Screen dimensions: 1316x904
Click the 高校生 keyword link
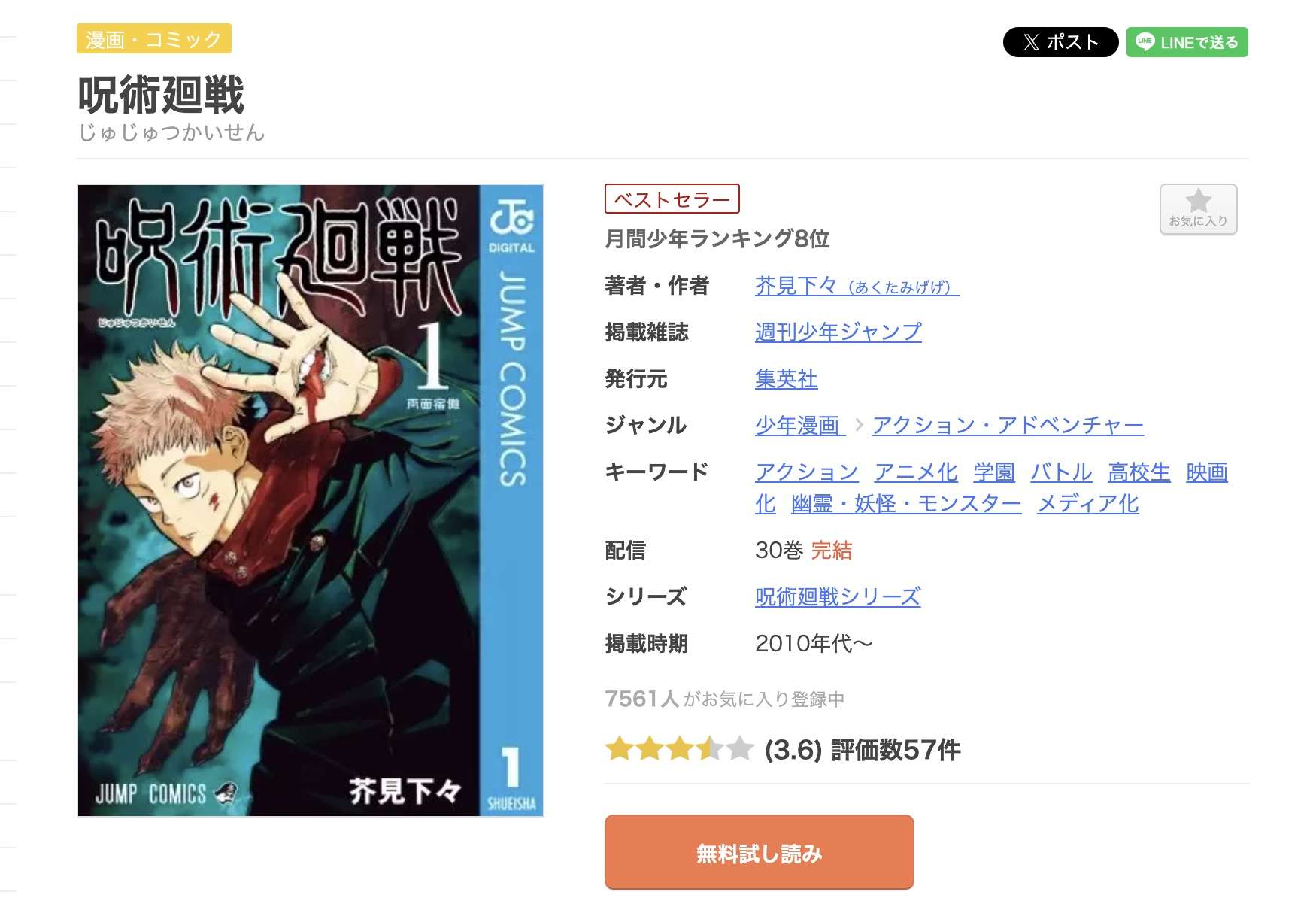pyautogui.click(x=1139, y=472)
